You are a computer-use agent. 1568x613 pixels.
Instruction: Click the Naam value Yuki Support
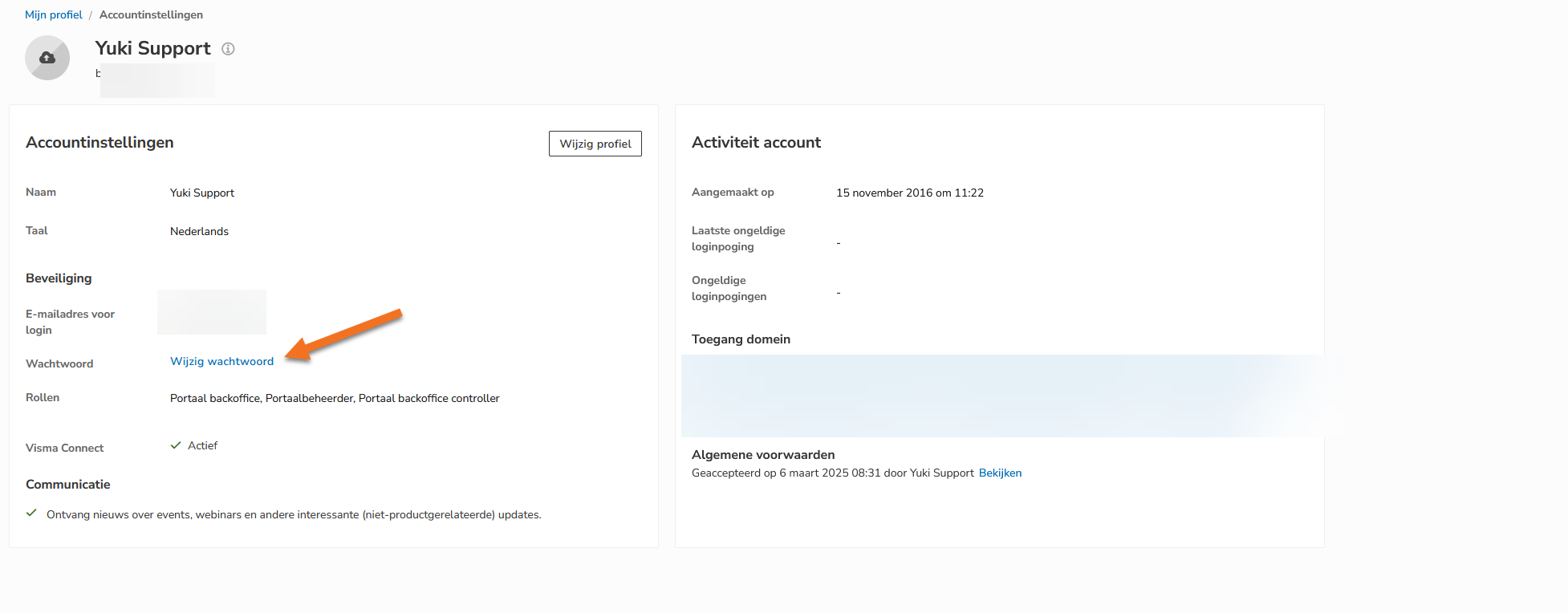click(202, 193)
